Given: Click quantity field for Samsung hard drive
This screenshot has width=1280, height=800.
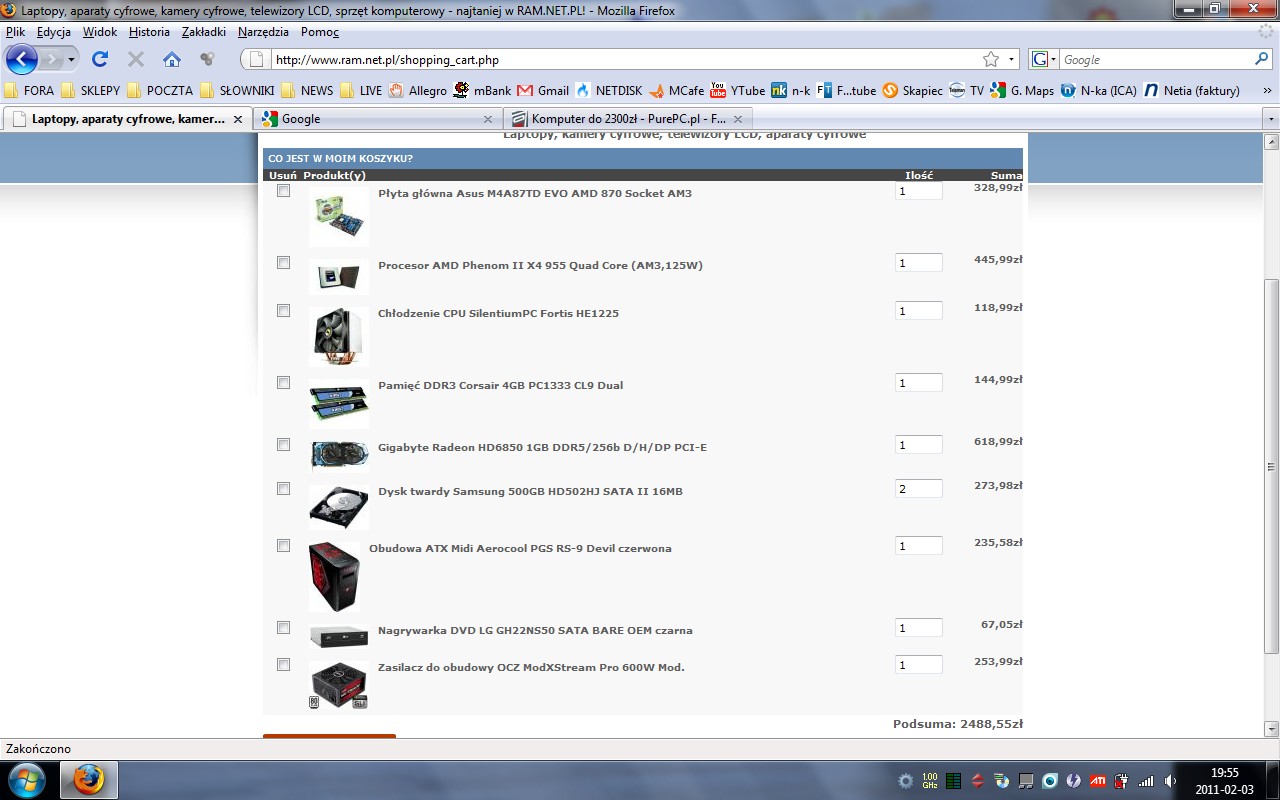Looking at the screenshot, I should tap(918, 489).
